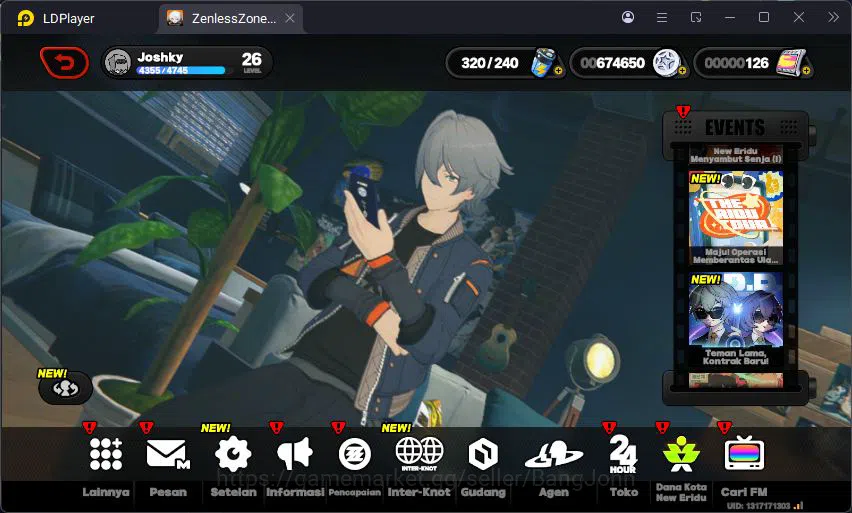
Task: Click the film count 00000126
Action: point(736,63)
